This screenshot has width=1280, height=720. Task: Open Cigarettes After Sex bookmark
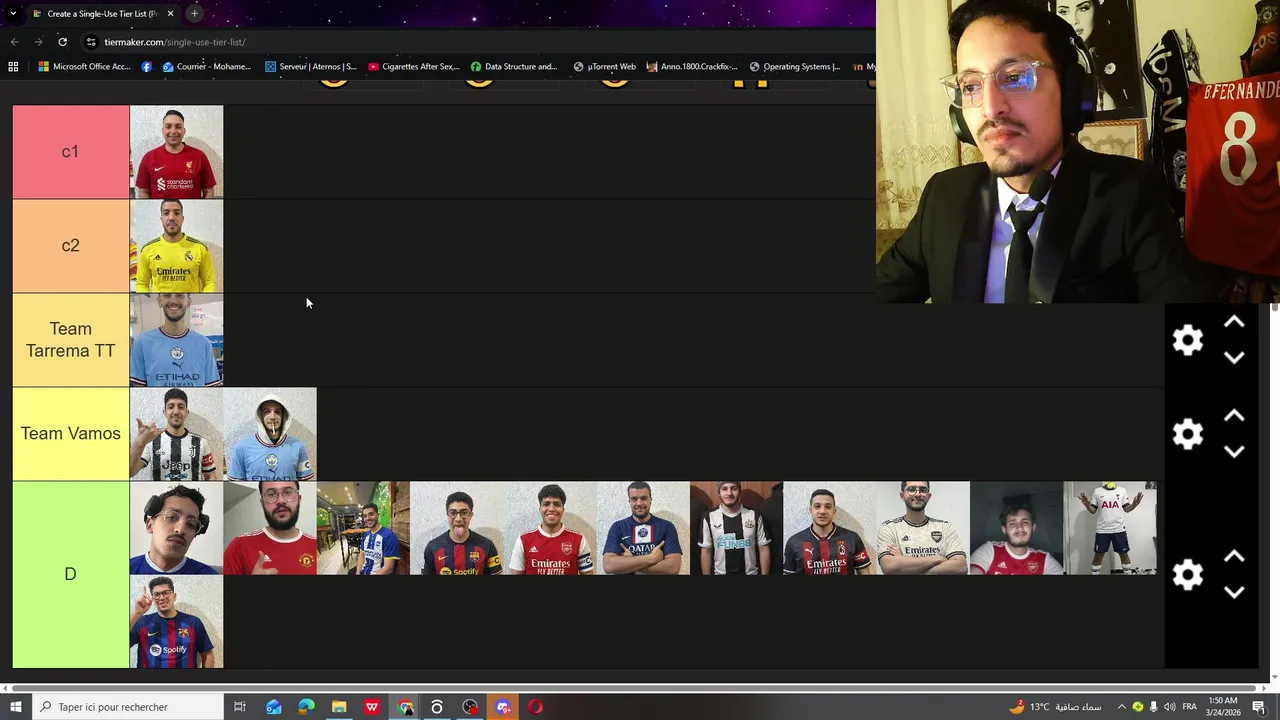click(x=414, y=67)
